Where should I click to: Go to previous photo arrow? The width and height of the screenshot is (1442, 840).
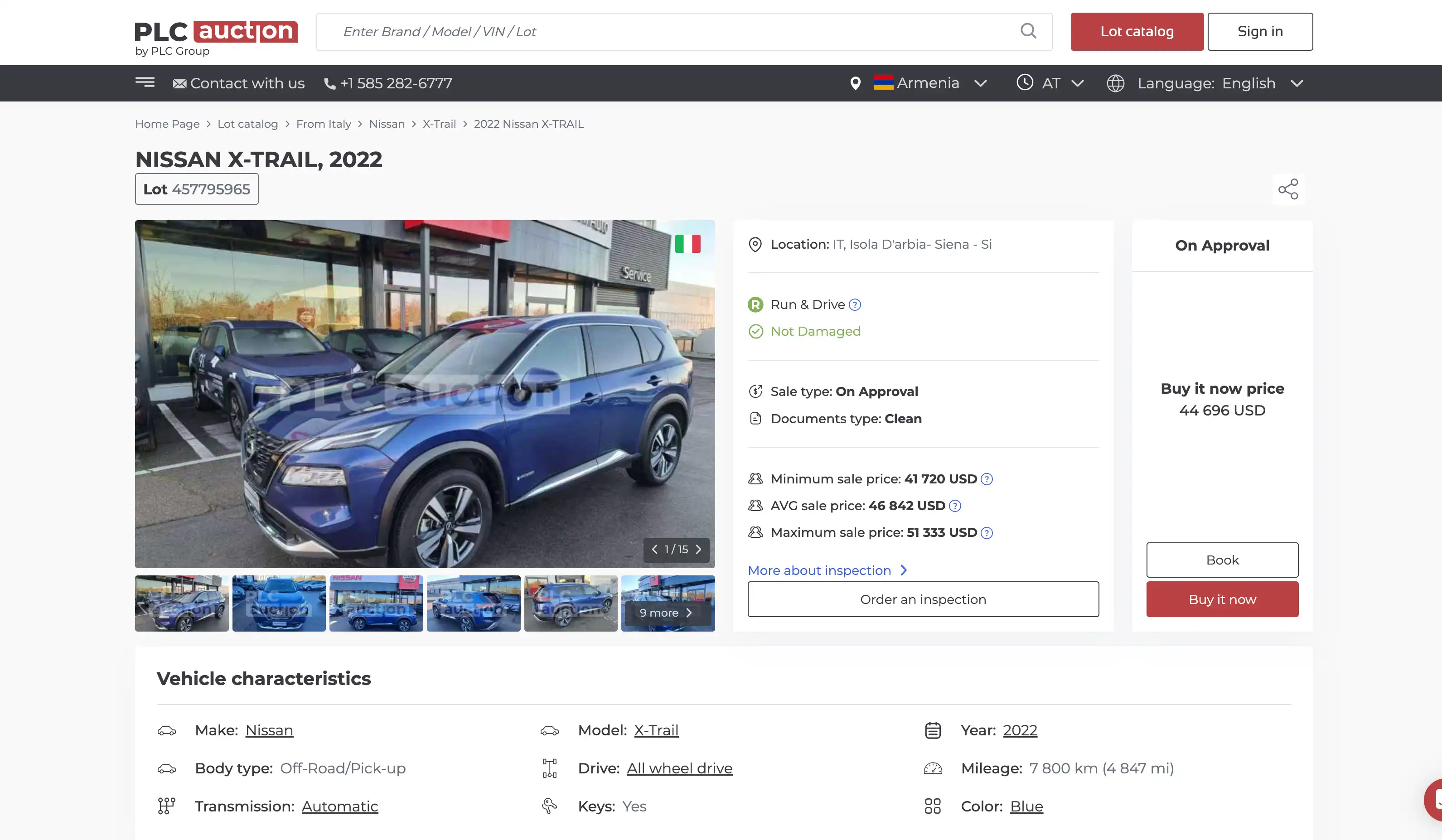point(654,549)
